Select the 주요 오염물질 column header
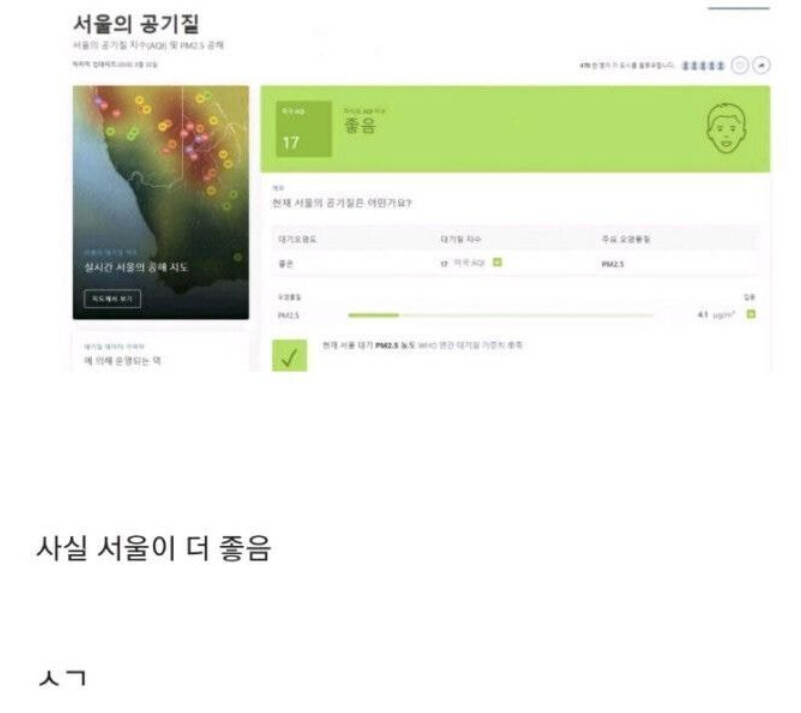801x713 pixels. [x=626, y=239]
